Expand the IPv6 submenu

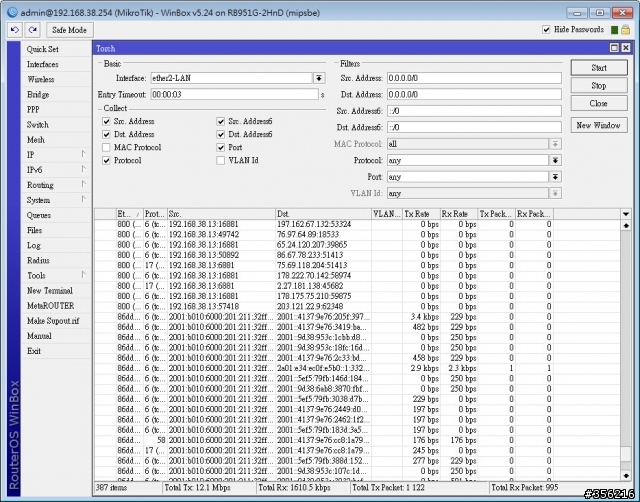[84, 169]
